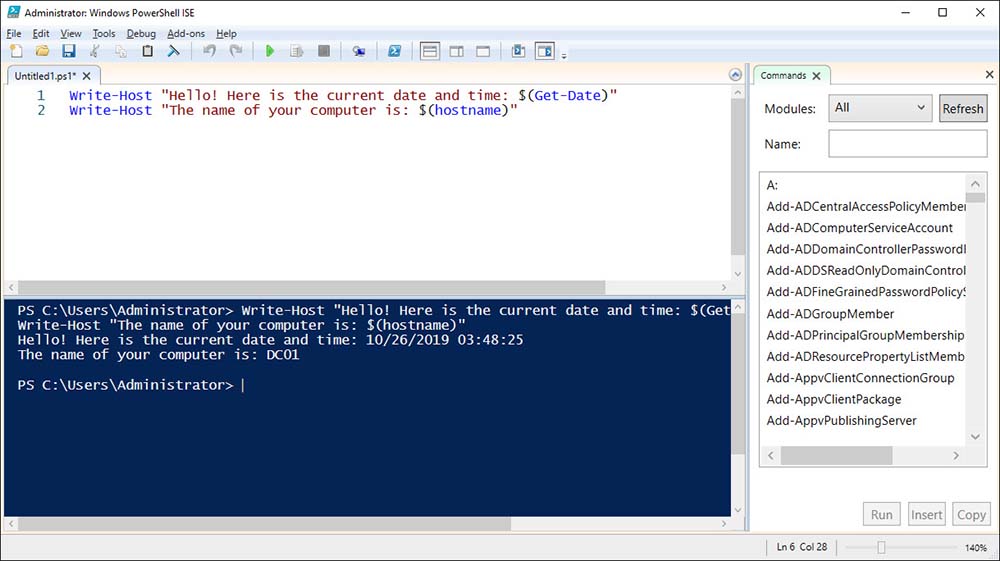Select Add-ADResourcePropertyListMemb command entry
1000x561 pixels.
[x=865, y=356]
